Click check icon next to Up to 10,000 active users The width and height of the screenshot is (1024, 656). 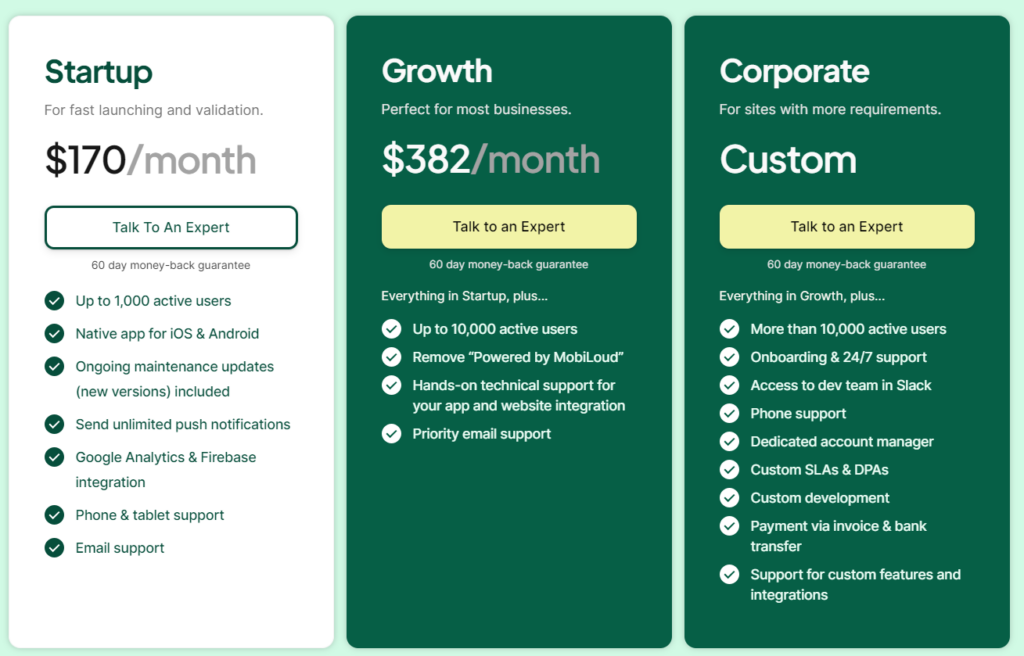click(x=391, y=329)
